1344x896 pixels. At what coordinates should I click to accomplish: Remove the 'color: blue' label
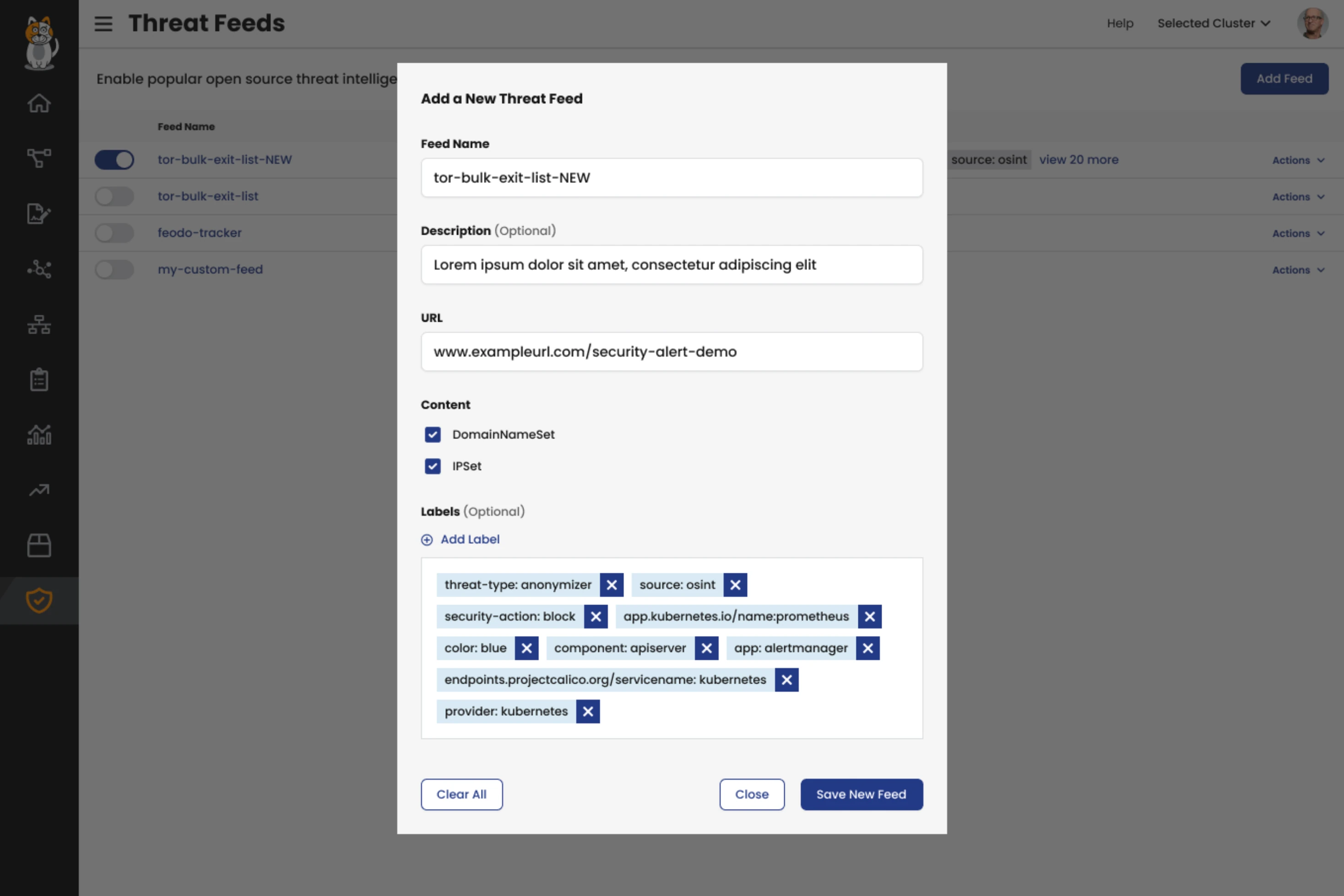click(526, 648)
